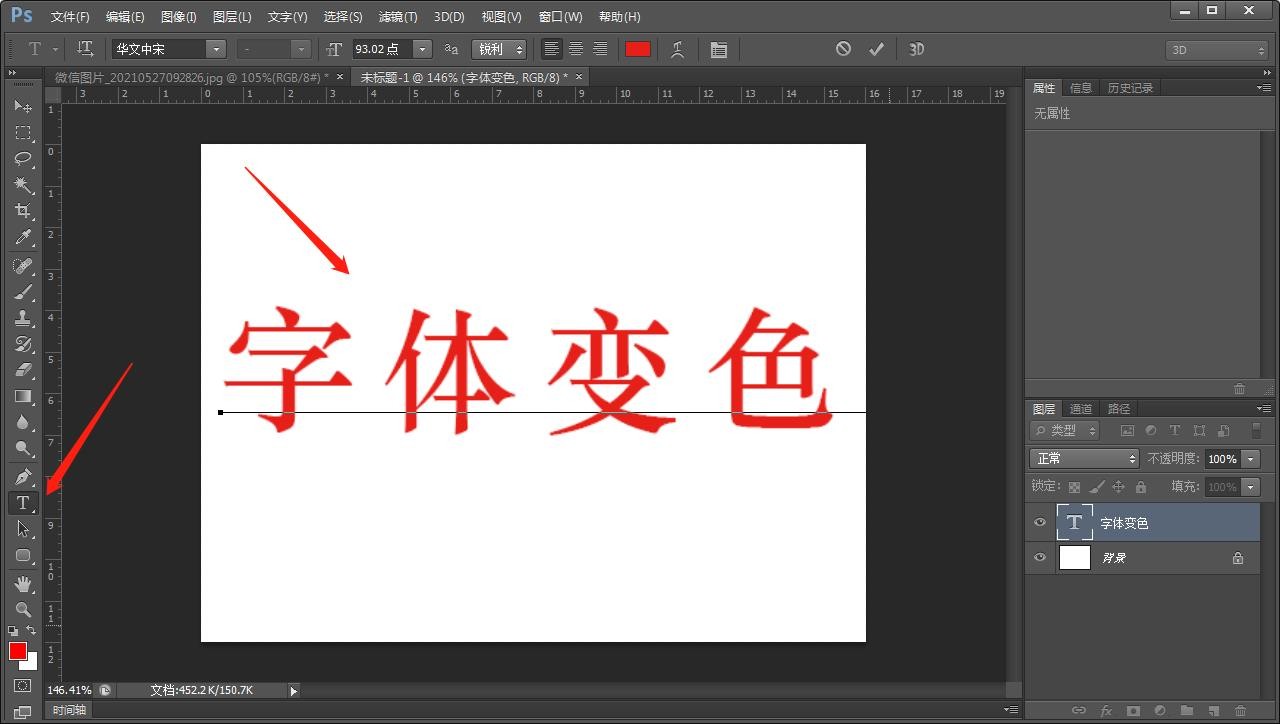
Task: Select the Blur tool
Action: pyautogui.click(x=22, y=423)
